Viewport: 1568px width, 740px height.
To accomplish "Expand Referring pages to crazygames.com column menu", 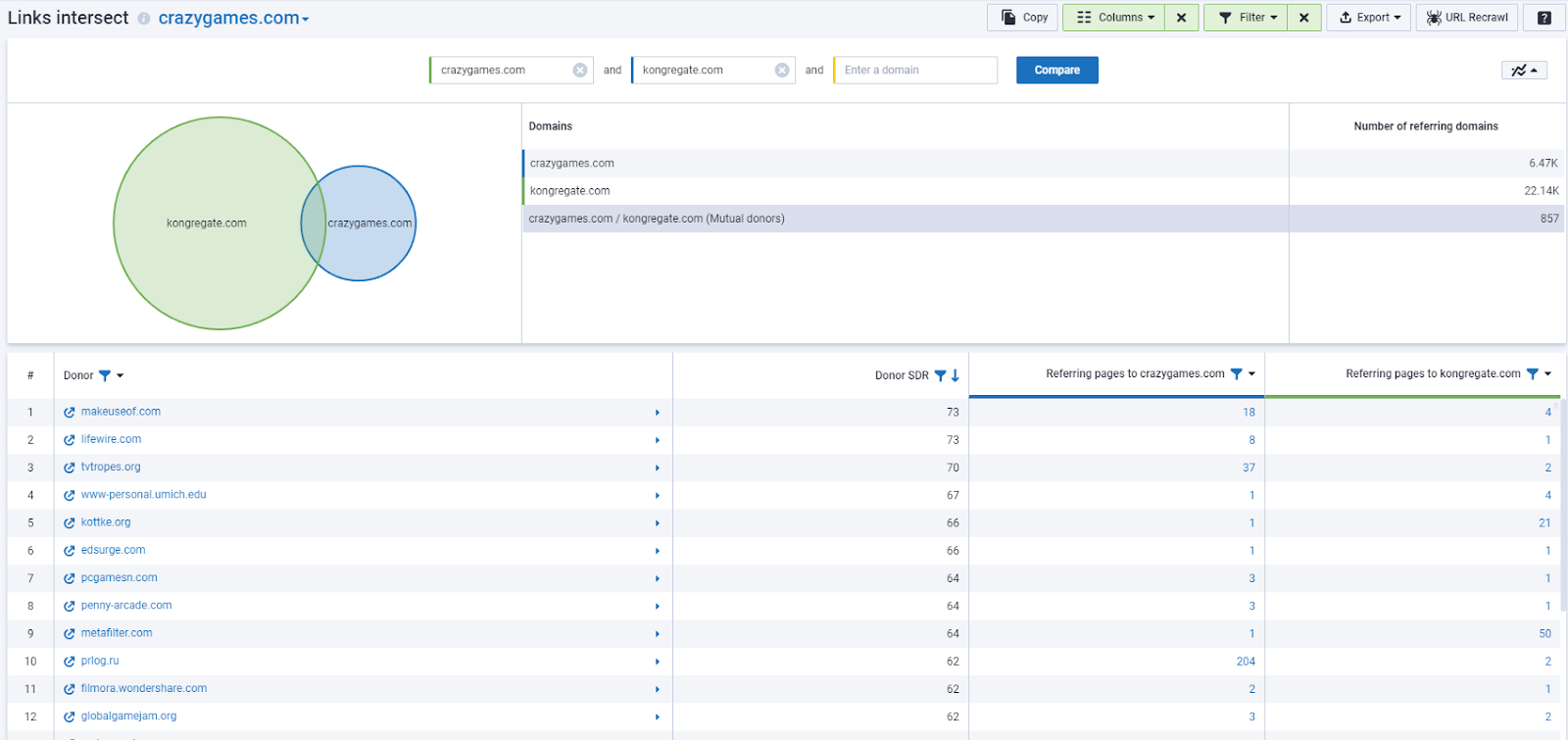I will point(1251,373).
